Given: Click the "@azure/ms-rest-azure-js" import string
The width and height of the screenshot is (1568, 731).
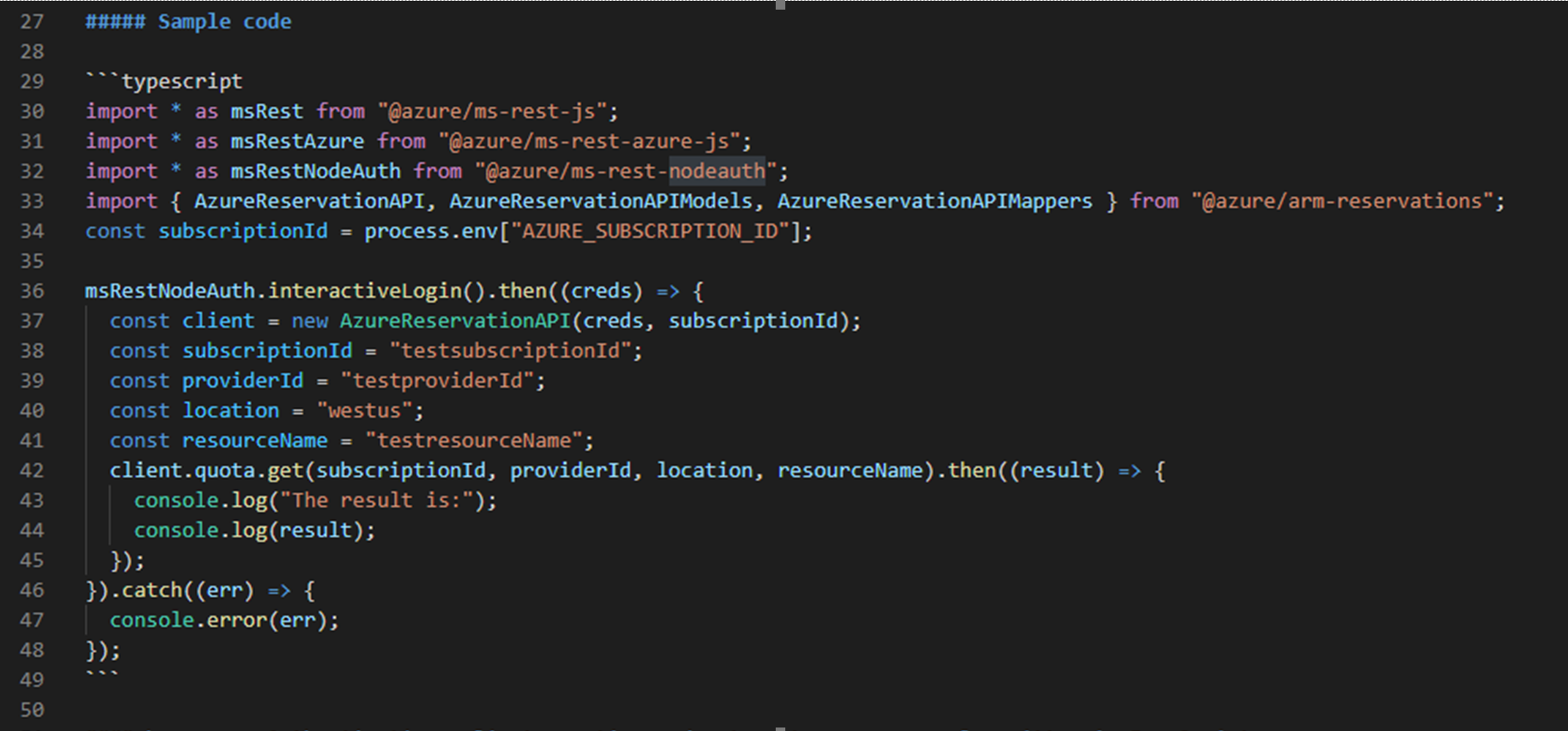Looking at the screenshot, I should [590, 141].
